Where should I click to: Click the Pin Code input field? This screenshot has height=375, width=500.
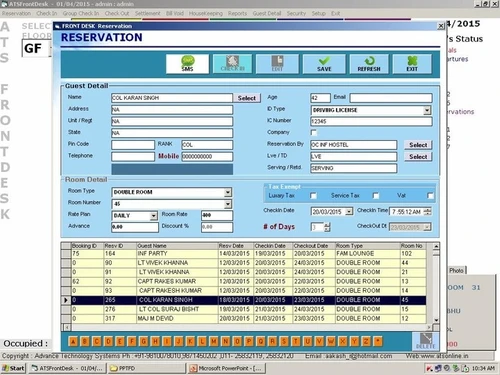133,145
